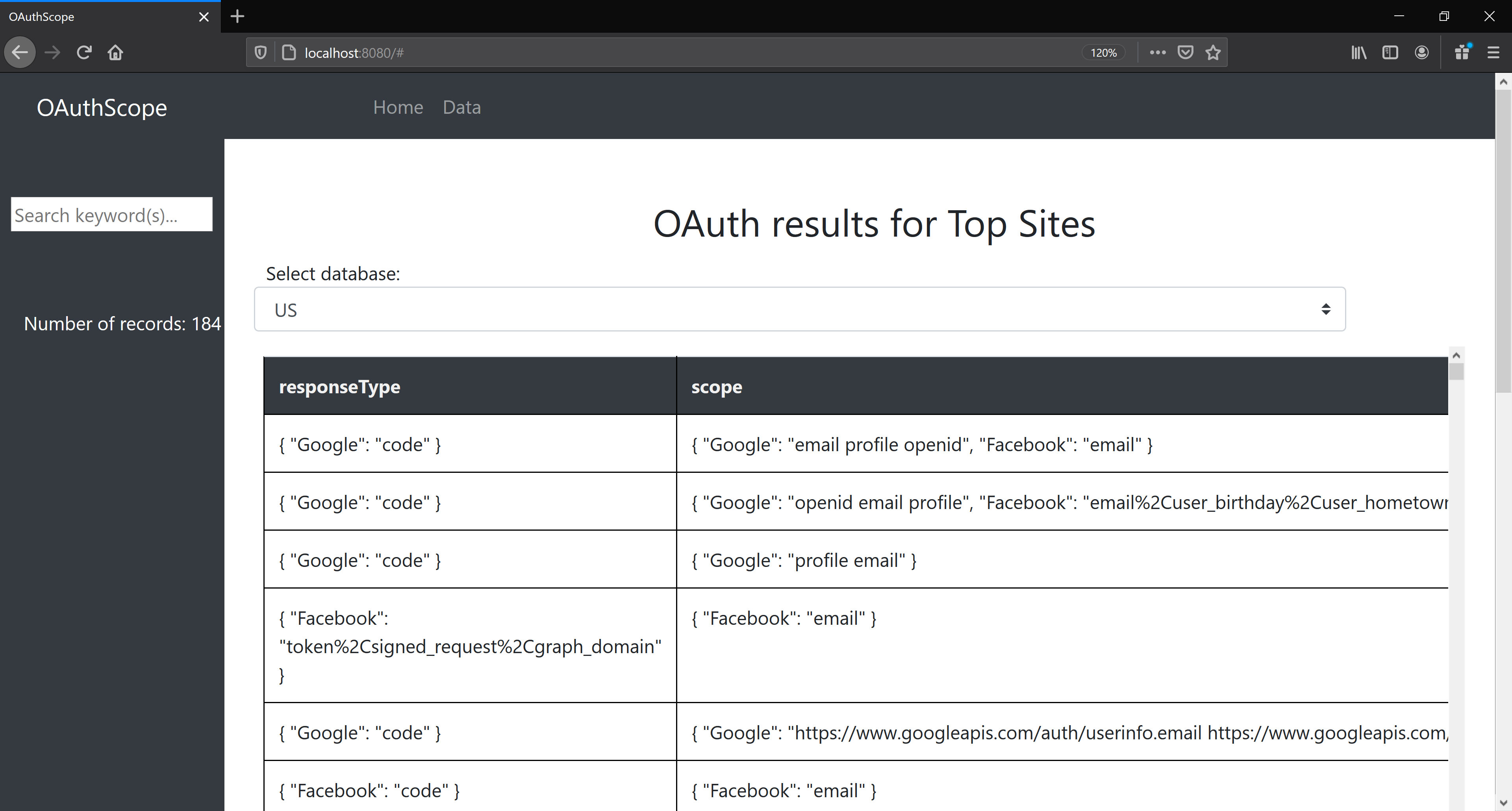Select the token%2Csigned_request responseType cell

pos(470,646)
